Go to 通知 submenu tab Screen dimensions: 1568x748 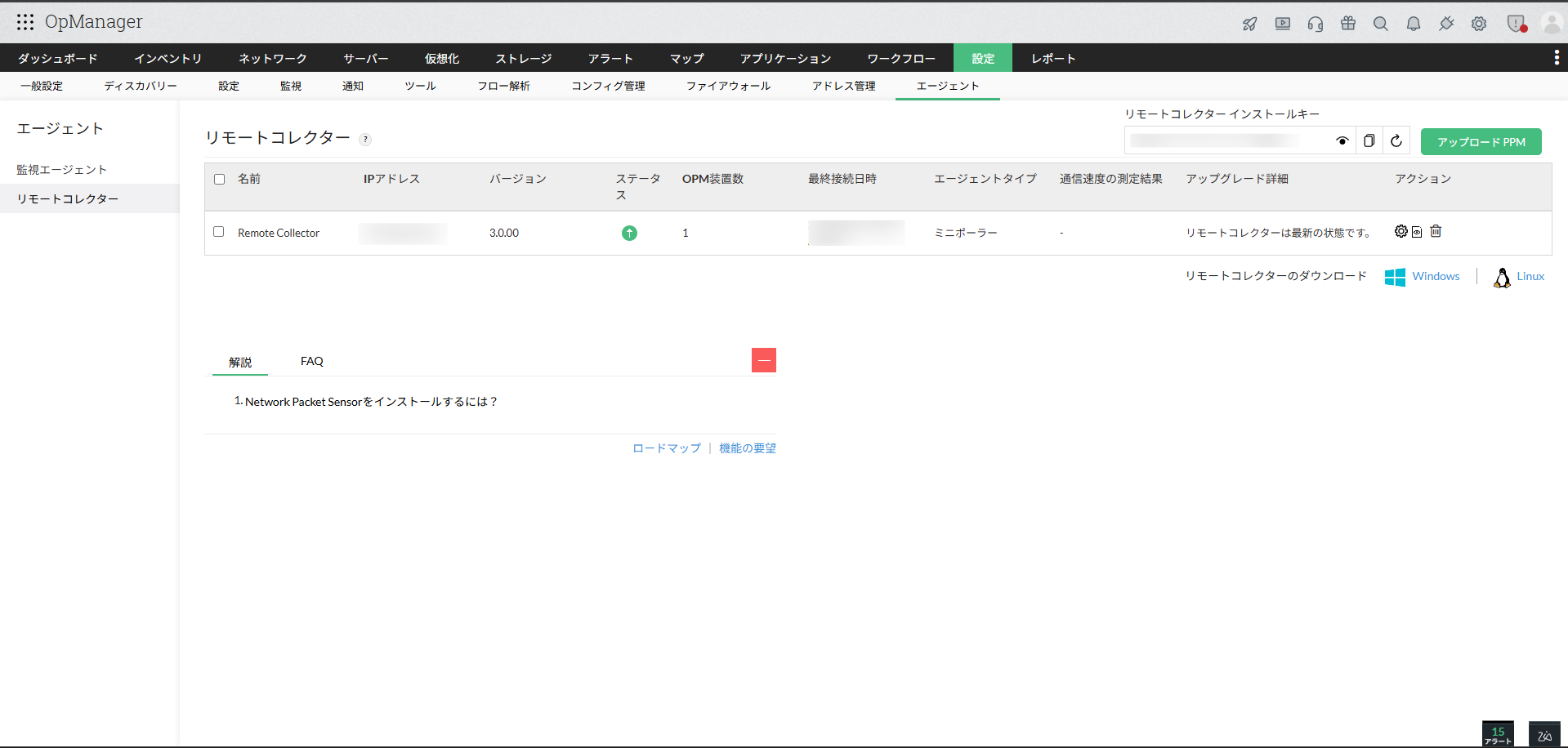click(353, 86)
